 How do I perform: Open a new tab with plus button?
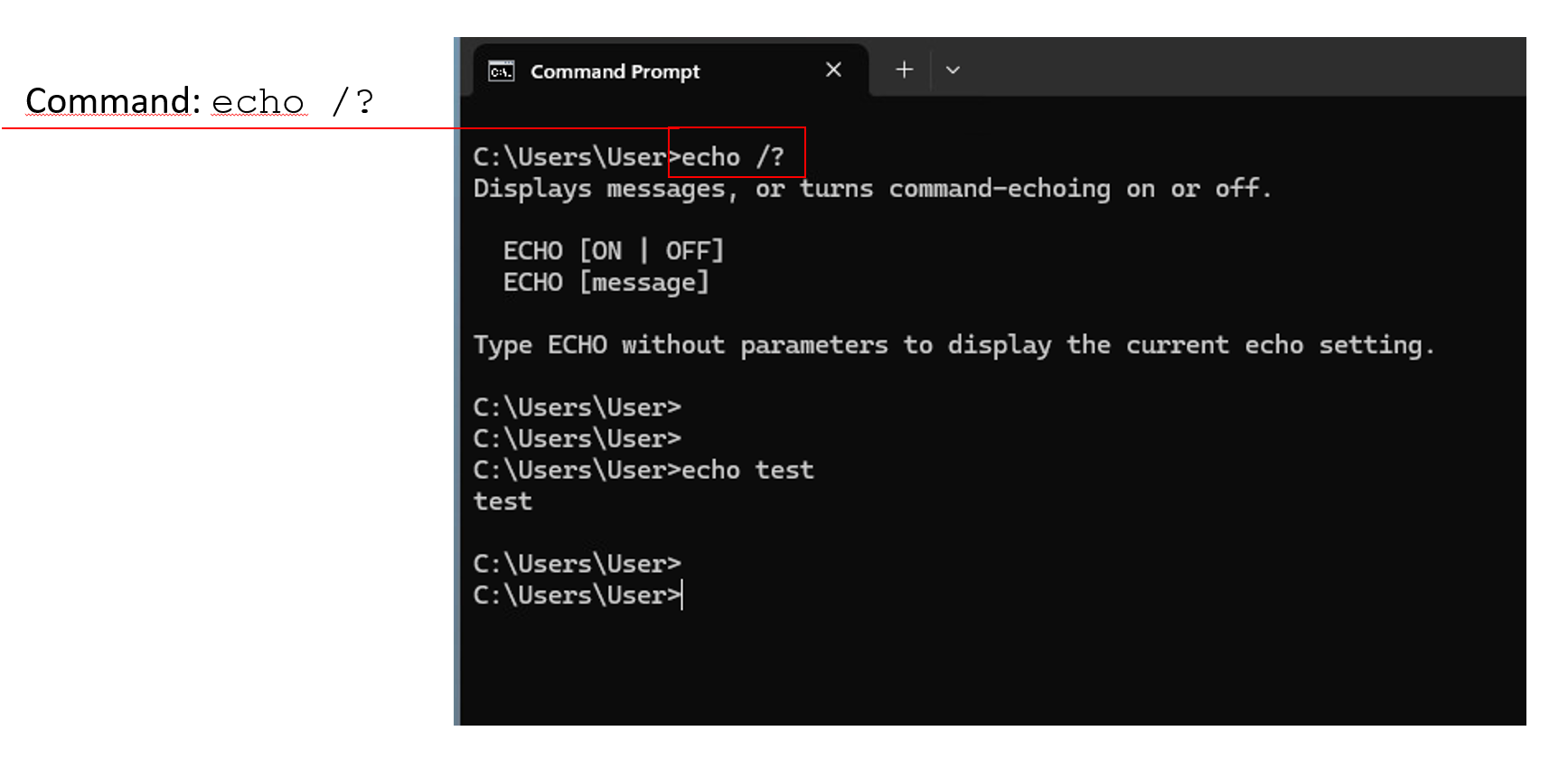[904, 70]
